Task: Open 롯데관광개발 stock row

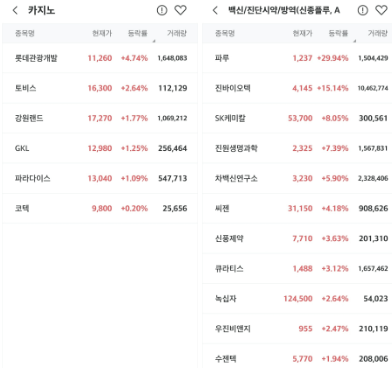Action: [x=100, y=58]
